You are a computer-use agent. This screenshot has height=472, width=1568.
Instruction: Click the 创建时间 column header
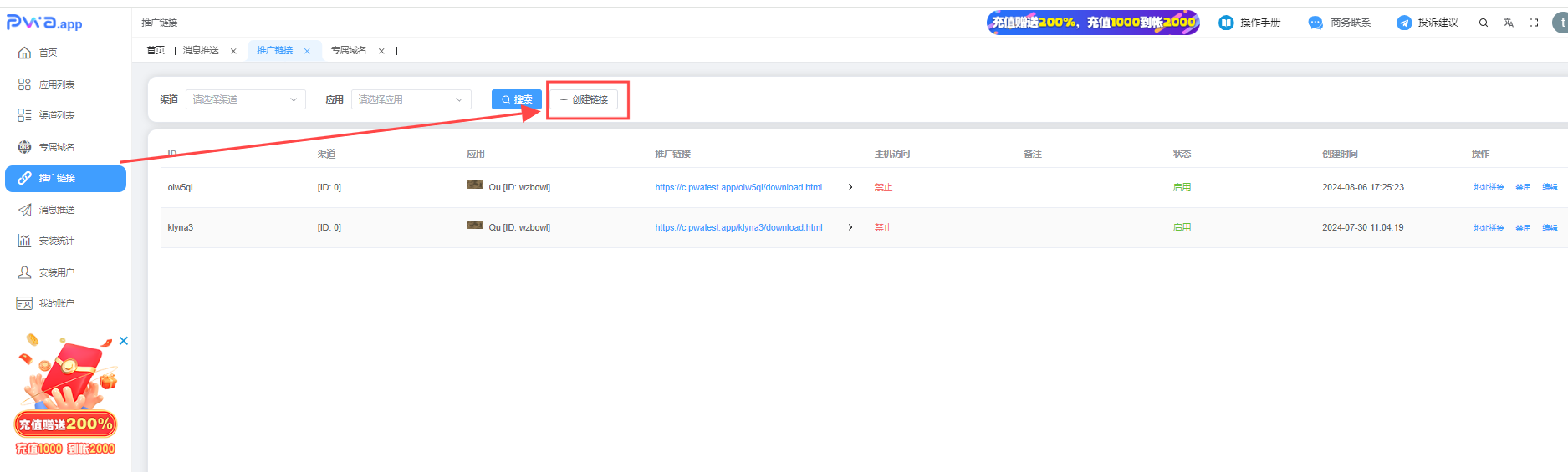[1340, 154]
